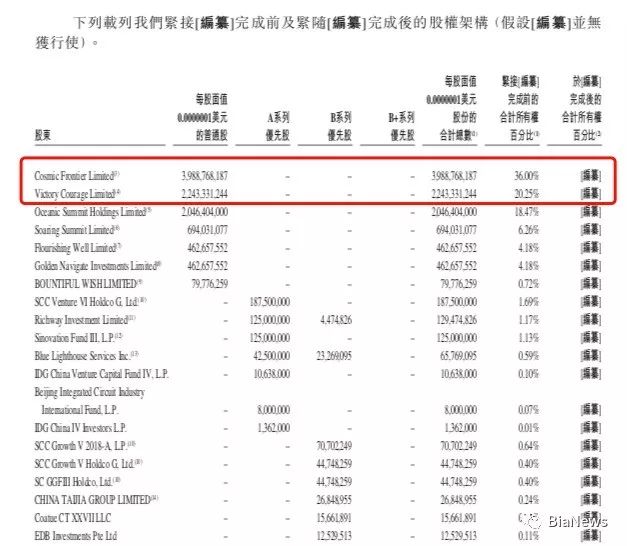Click the 0.59% percentage value

click(x=528, y=356)
